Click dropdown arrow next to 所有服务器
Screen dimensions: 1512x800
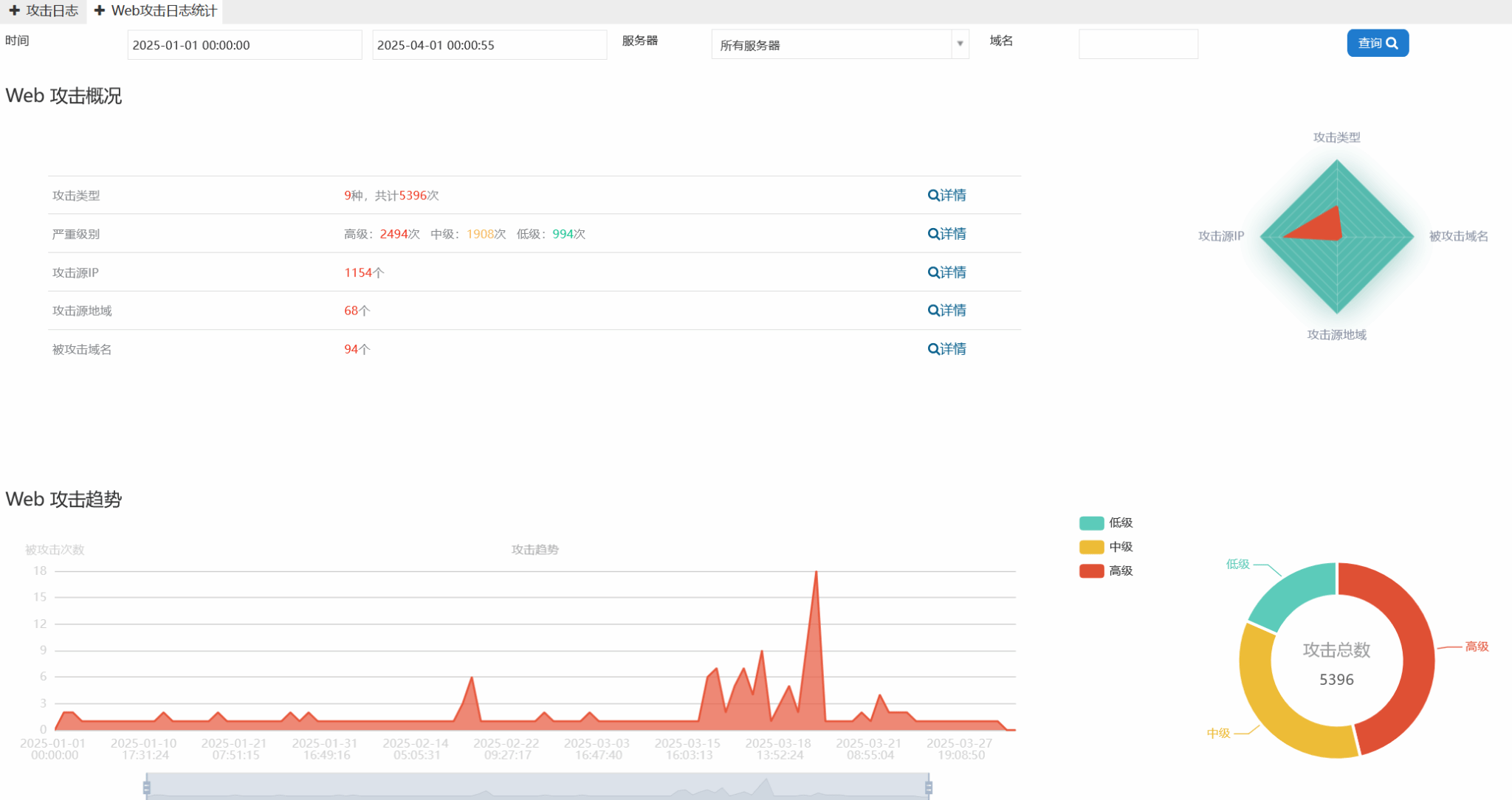(960, 44)
